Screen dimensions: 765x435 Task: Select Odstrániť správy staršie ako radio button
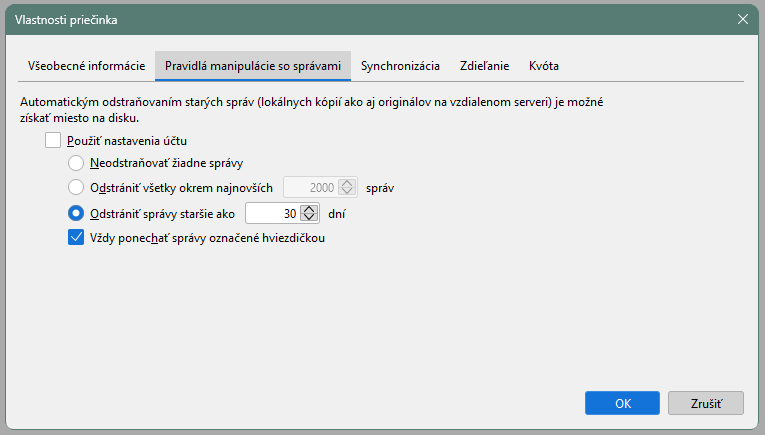click(x=76, y=213)
